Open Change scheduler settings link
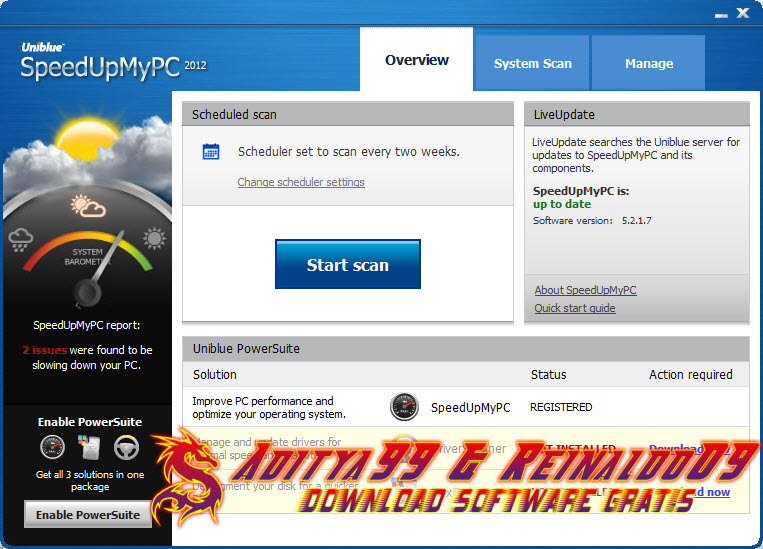The height and width of the screenshot is (549, 763). click(301, 182)
